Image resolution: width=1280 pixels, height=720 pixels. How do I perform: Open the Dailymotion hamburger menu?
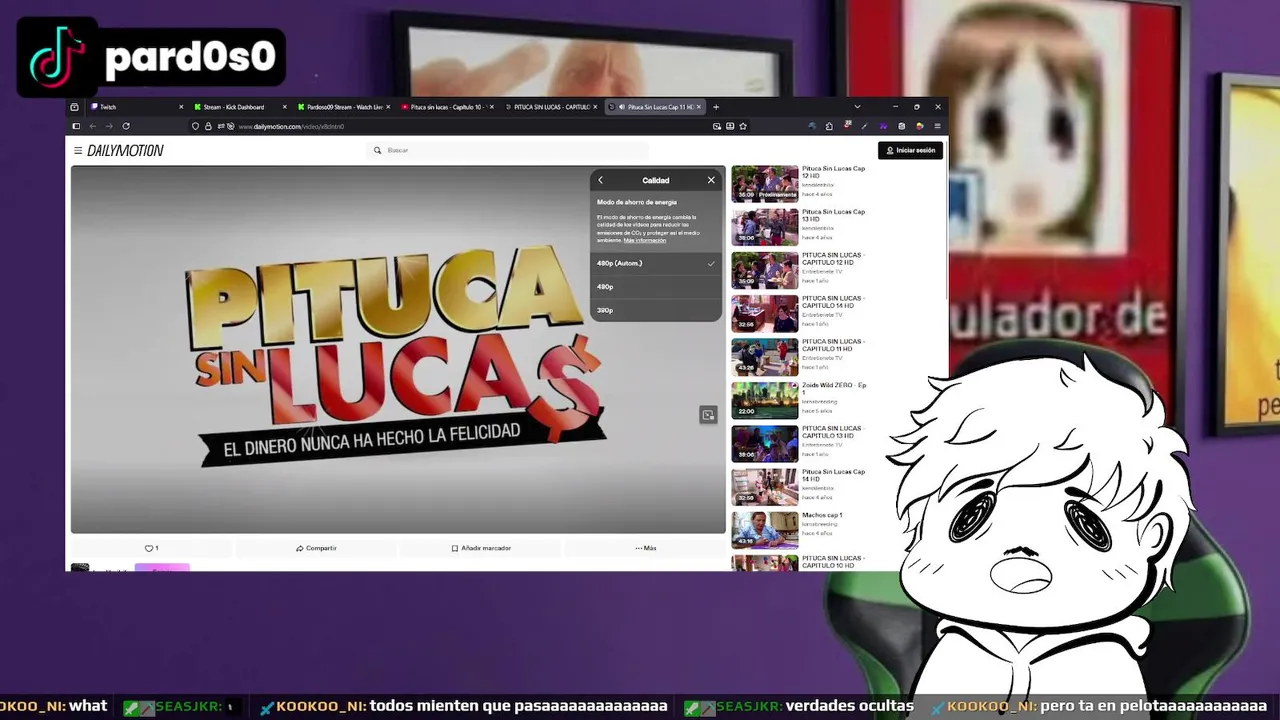[78, 151]
